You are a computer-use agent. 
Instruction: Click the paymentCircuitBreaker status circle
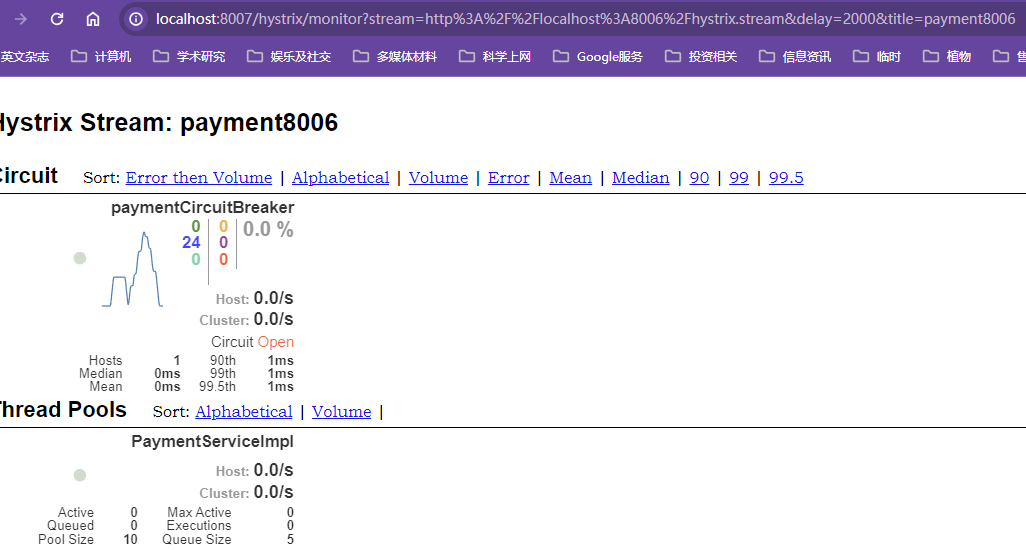click(x=80, y=258)
